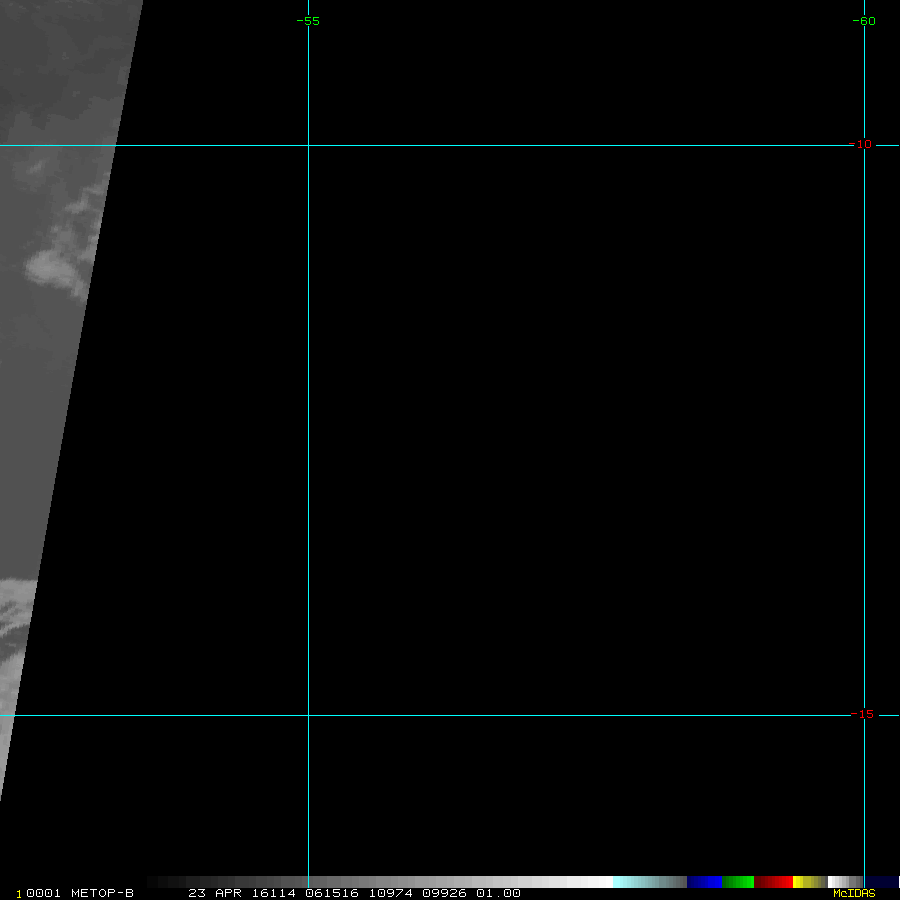Screen dimensions: 900x900
Task: Select the cyan segment of color bar
Action: pyautogui.click(x=632, y=882)
